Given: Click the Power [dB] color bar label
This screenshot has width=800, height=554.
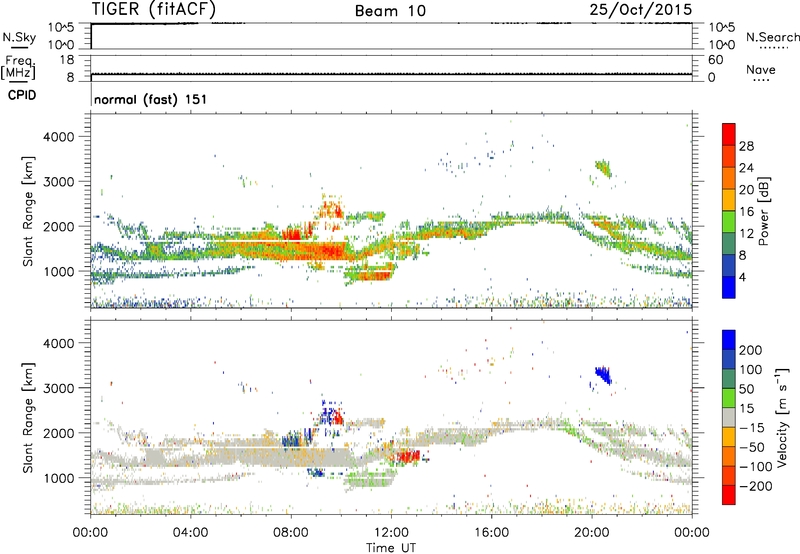Looking at the screenshot, I should point(763,212).
